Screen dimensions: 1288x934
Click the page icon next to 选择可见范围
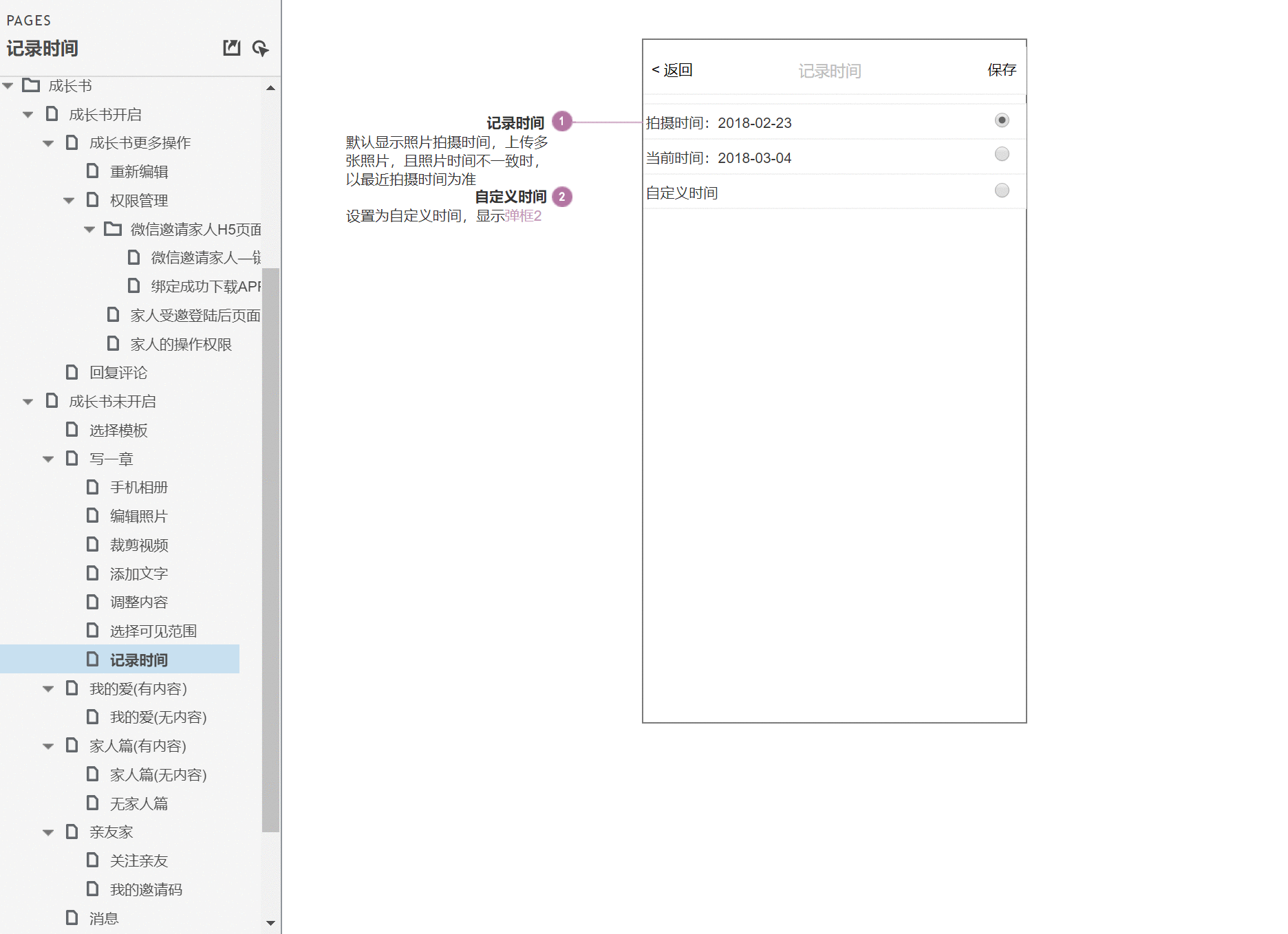click(93, 630)
